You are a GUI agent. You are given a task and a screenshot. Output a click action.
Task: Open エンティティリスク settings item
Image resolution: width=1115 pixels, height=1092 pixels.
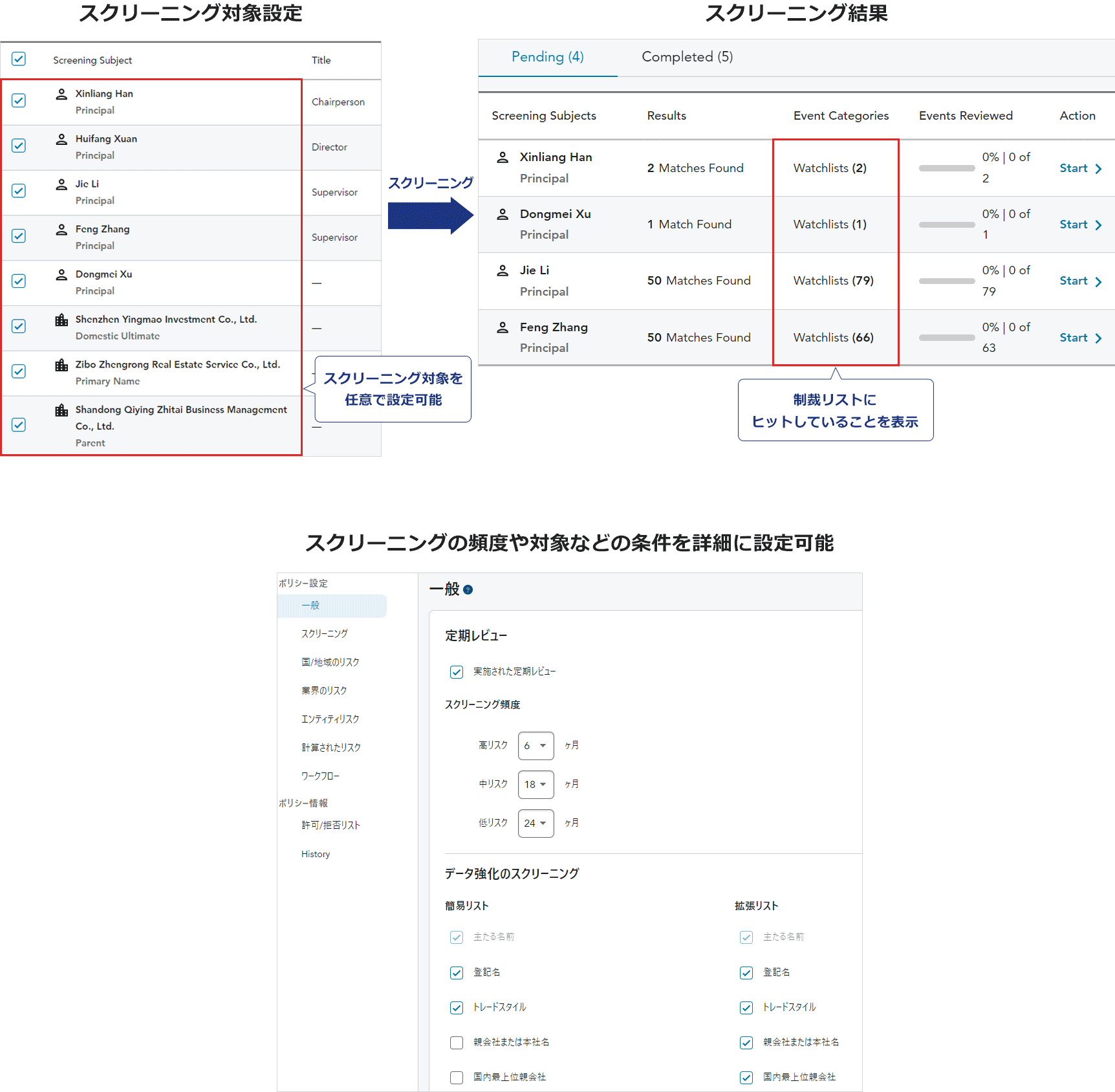tap(330, 719)
